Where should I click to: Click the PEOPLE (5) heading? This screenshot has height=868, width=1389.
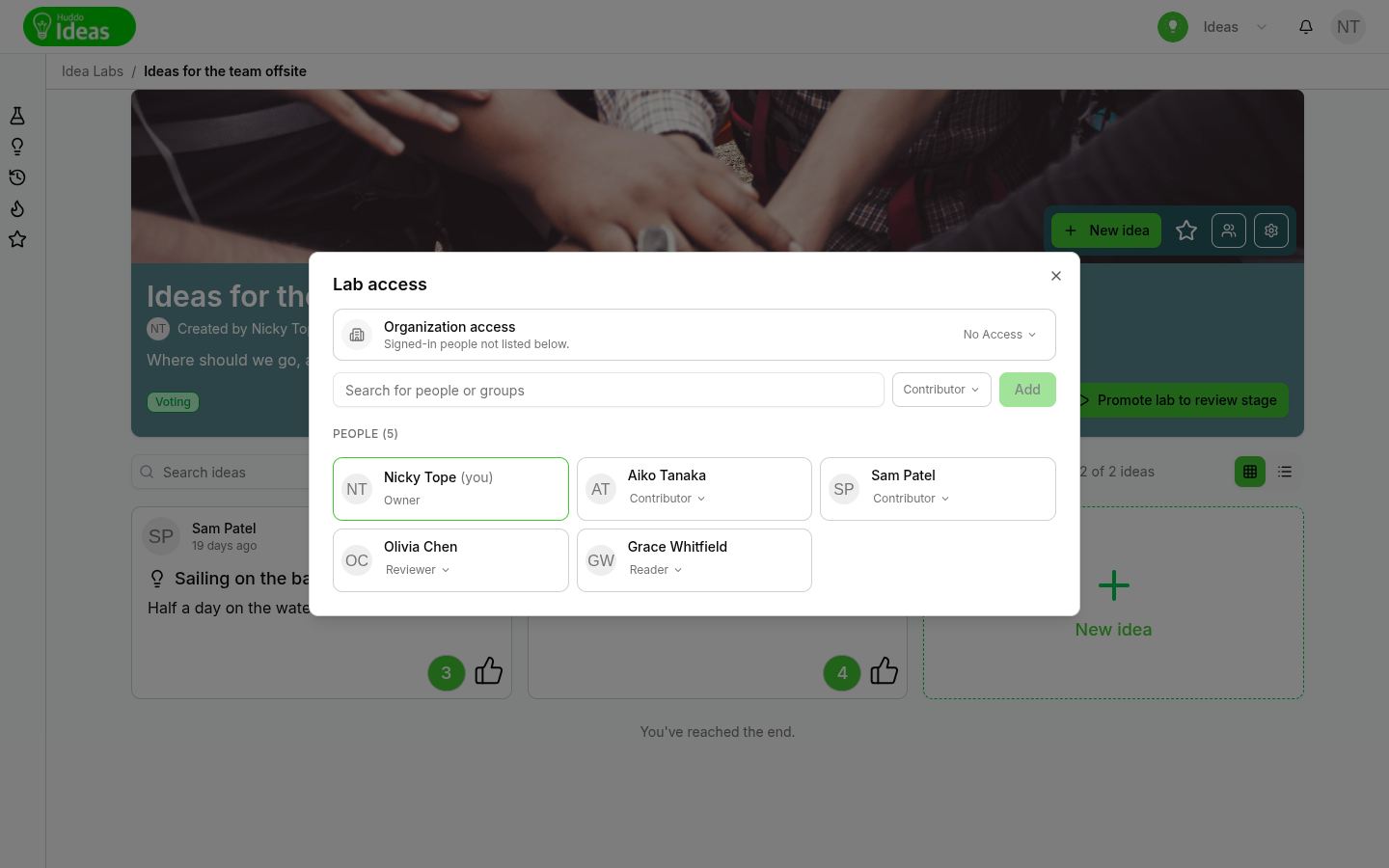tap(366, 434)
